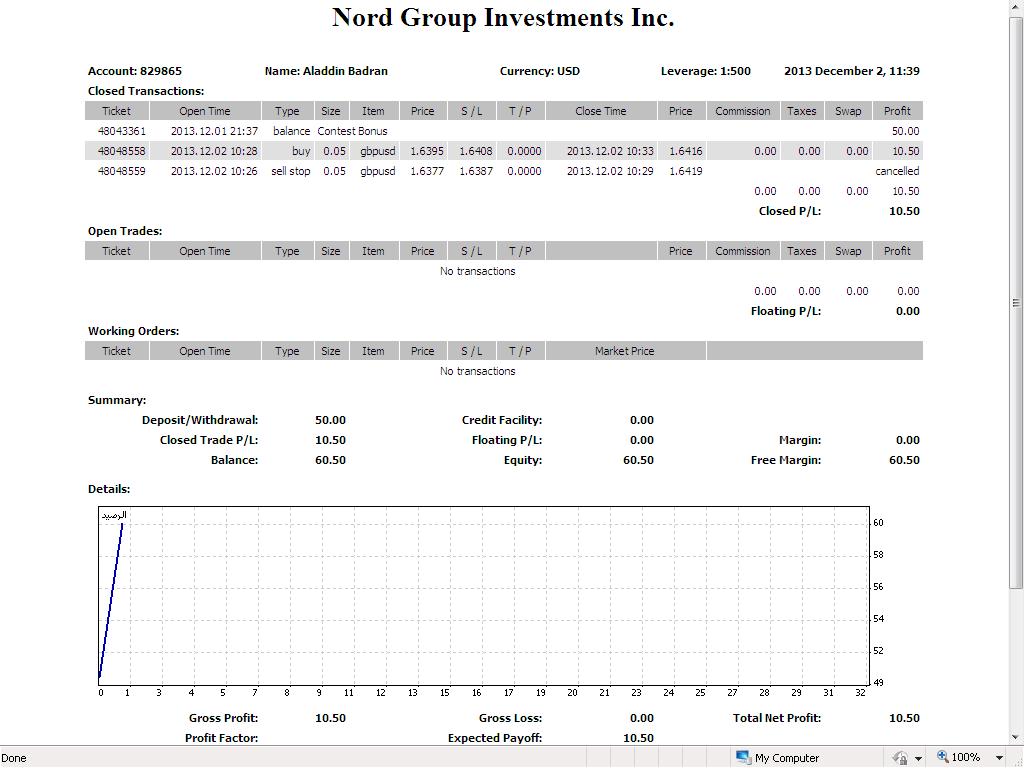The image size is (1024, 768).
Task: Click the zoom magnifier icon
Action: pyautogui.click(x=942, y=757)
